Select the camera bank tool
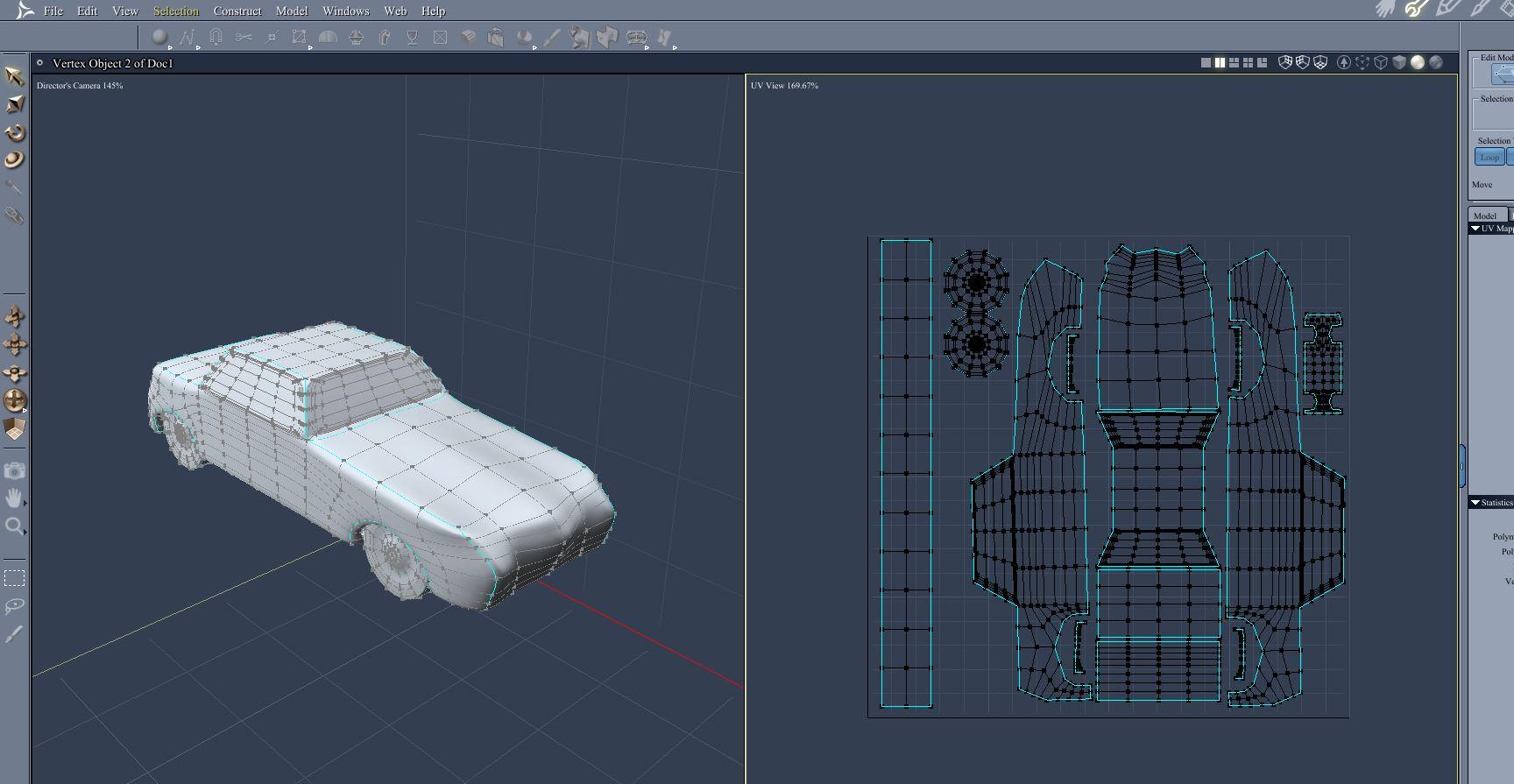1514x784 pixels. tap(15, 372)
